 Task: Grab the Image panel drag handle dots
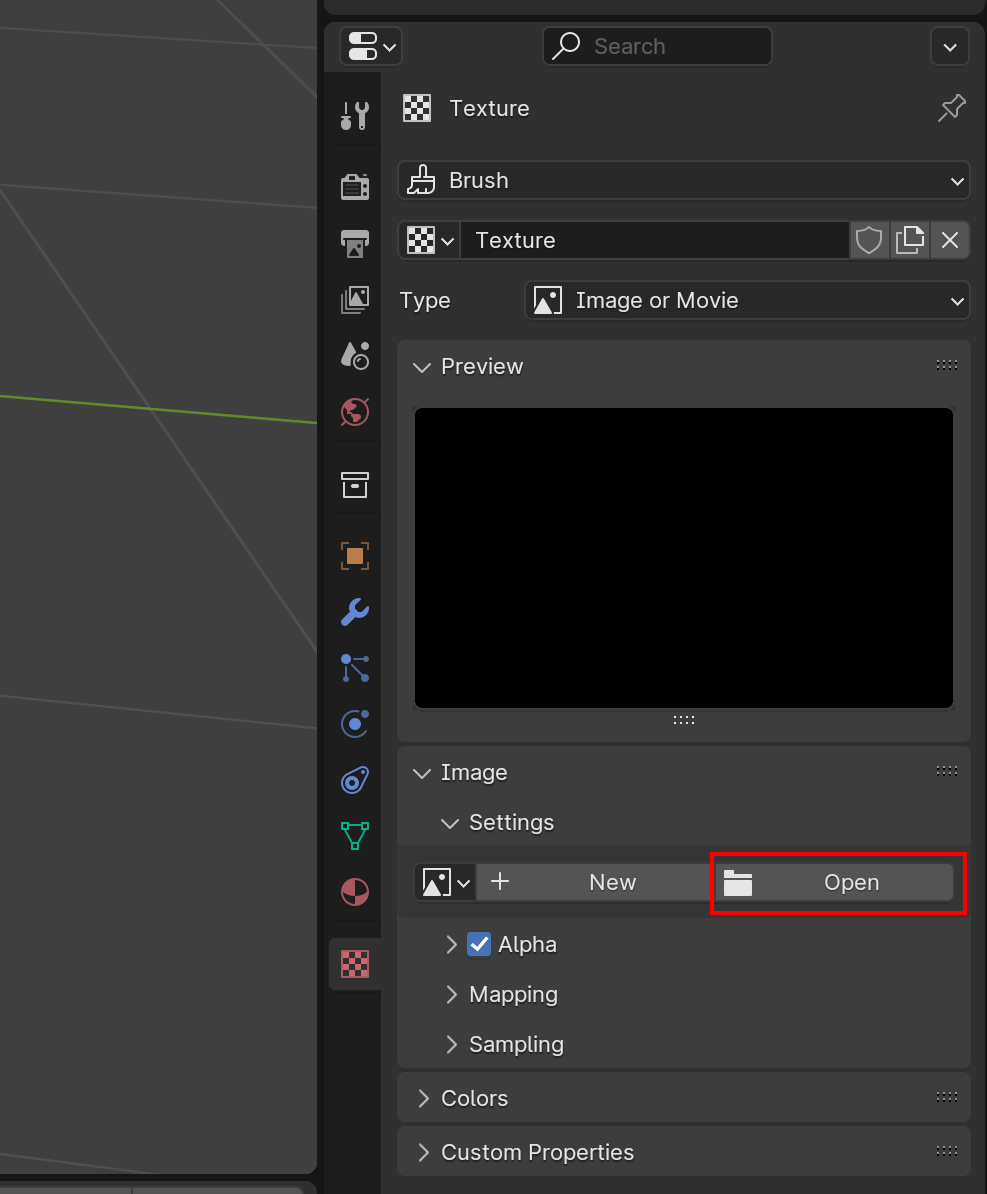click(947, 771)
